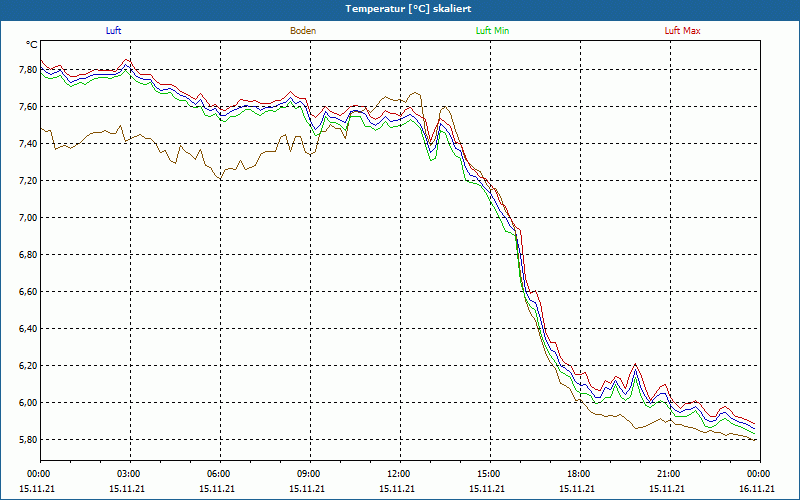The height and width of the screenshot is (500, 800).
Task: Click the 'Luft Min' legend label
Action: coord(492,31)
